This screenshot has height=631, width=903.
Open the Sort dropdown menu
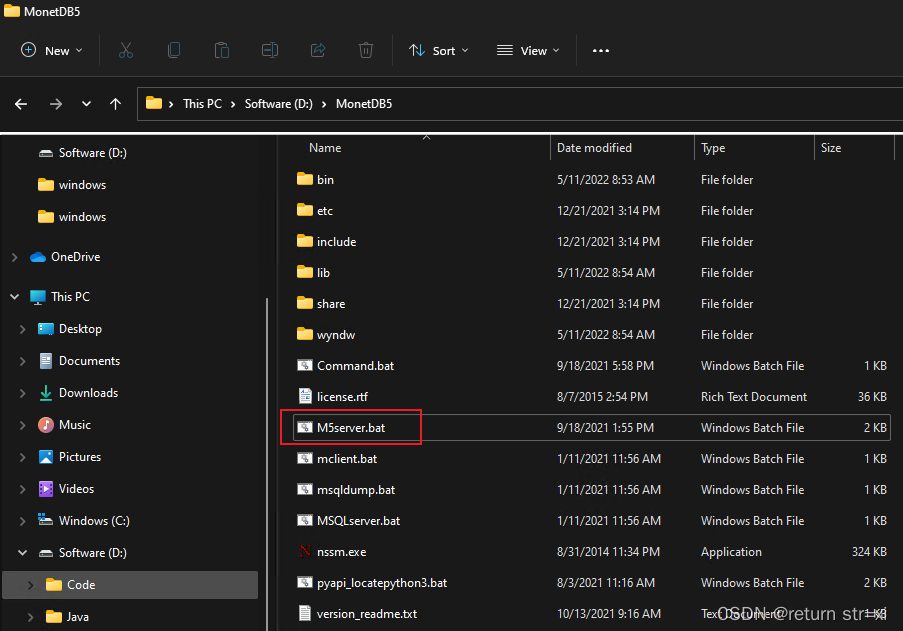coord(439,51)
